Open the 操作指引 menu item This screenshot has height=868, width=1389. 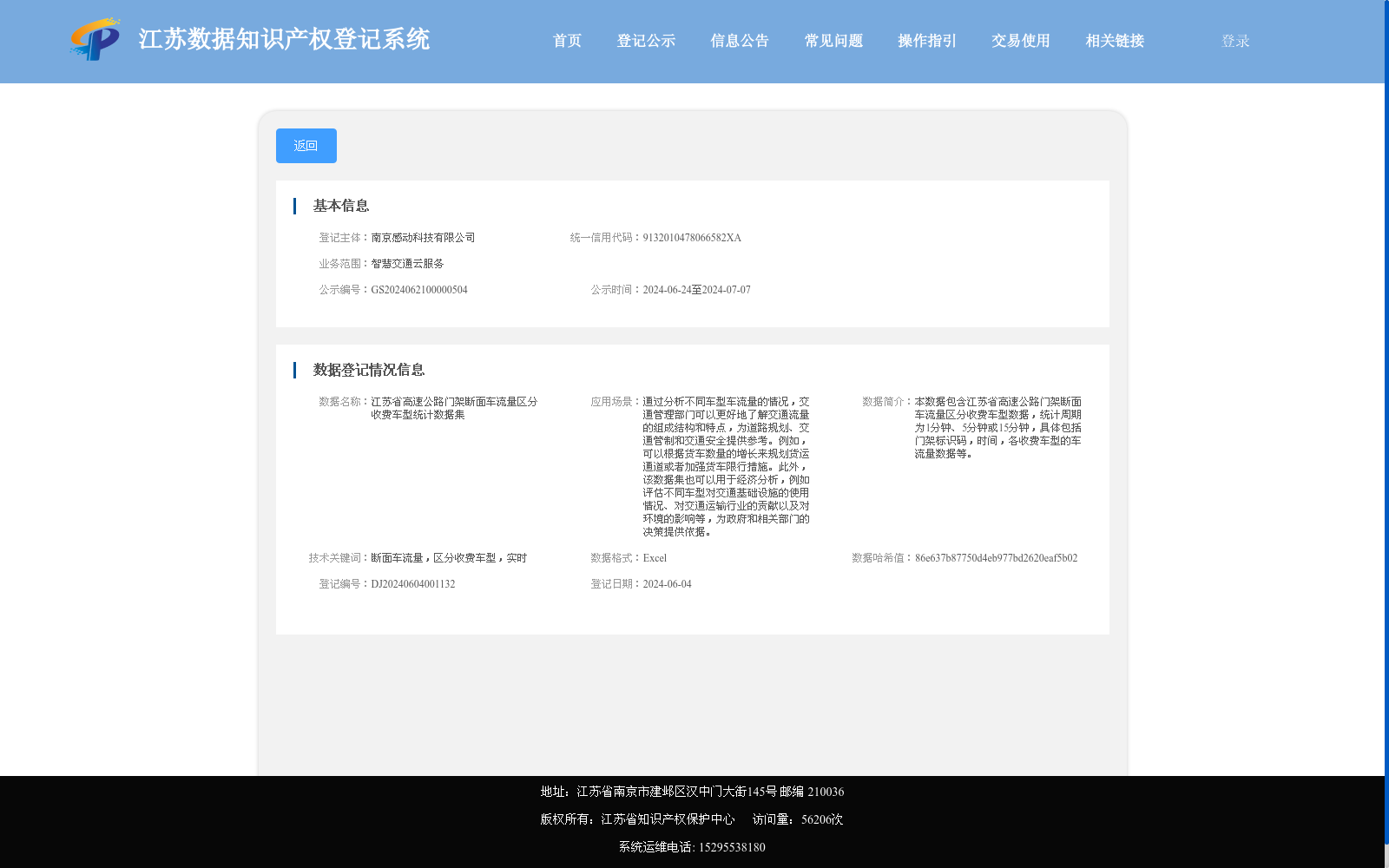click(927, 41)
